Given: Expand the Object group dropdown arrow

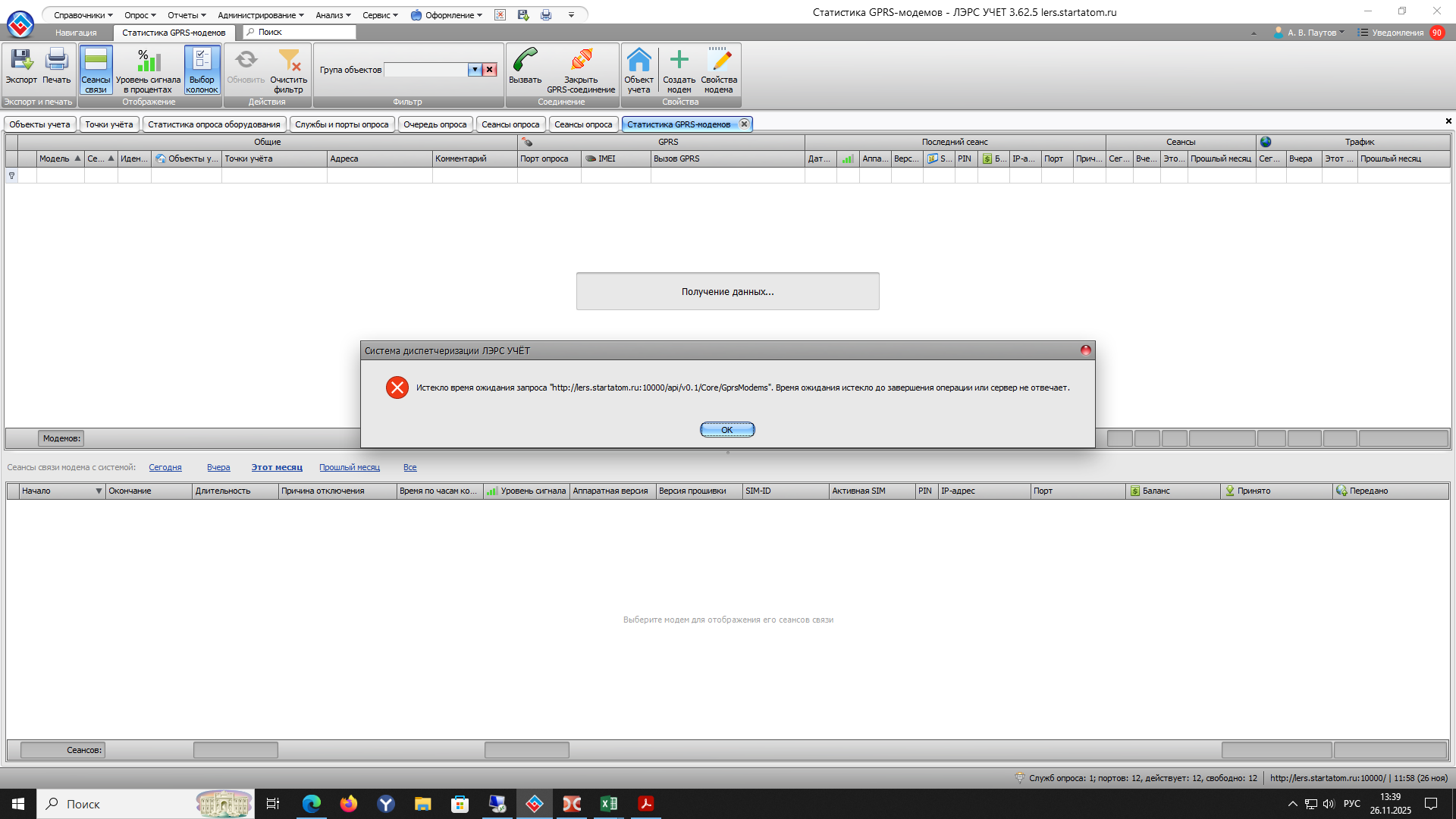Looking at the screenshot, I should click(475, 70).
